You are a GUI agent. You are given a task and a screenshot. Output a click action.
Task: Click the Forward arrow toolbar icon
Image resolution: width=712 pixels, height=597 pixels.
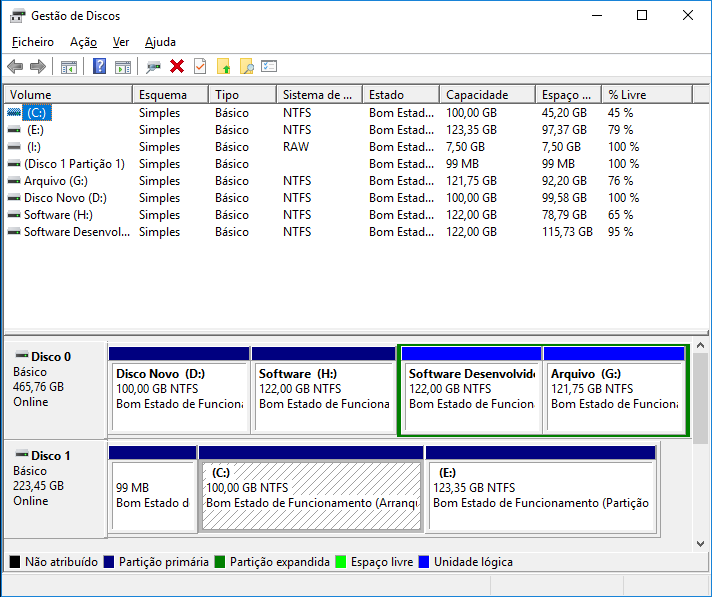(38, 67)
